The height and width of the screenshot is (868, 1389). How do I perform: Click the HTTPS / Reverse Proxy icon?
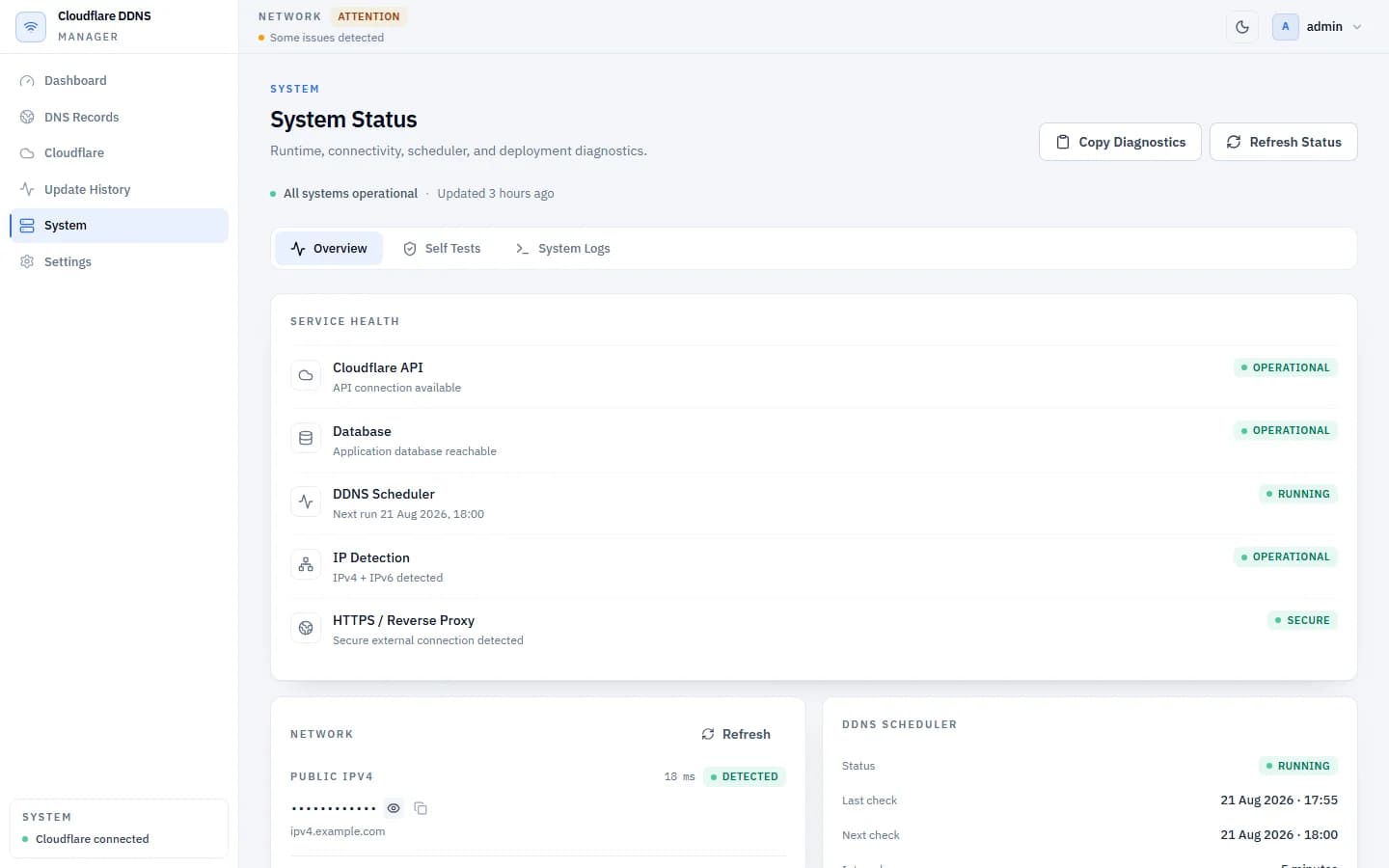coord(306,628)
